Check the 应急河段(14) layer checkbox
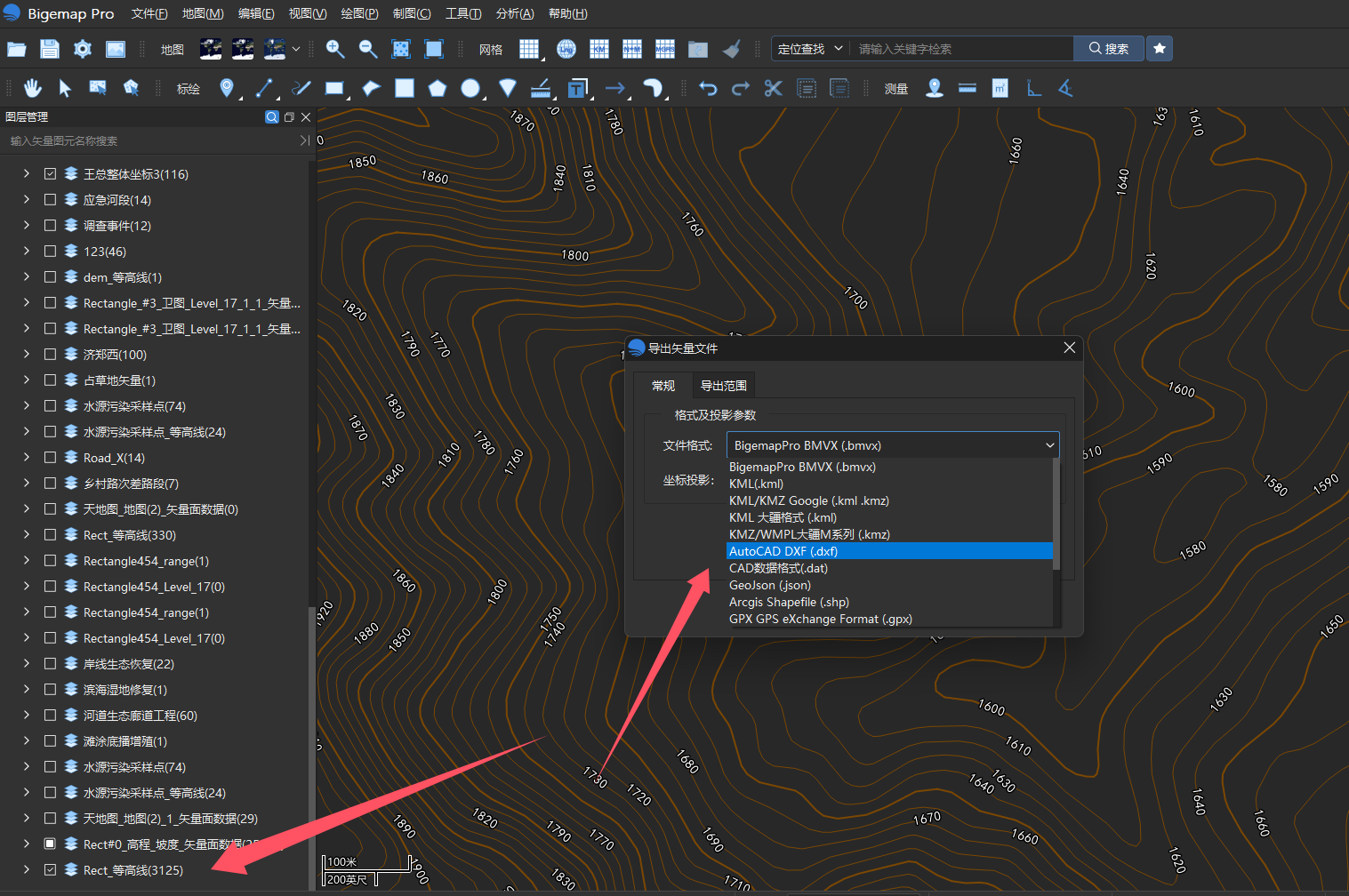 pos(50,200)
